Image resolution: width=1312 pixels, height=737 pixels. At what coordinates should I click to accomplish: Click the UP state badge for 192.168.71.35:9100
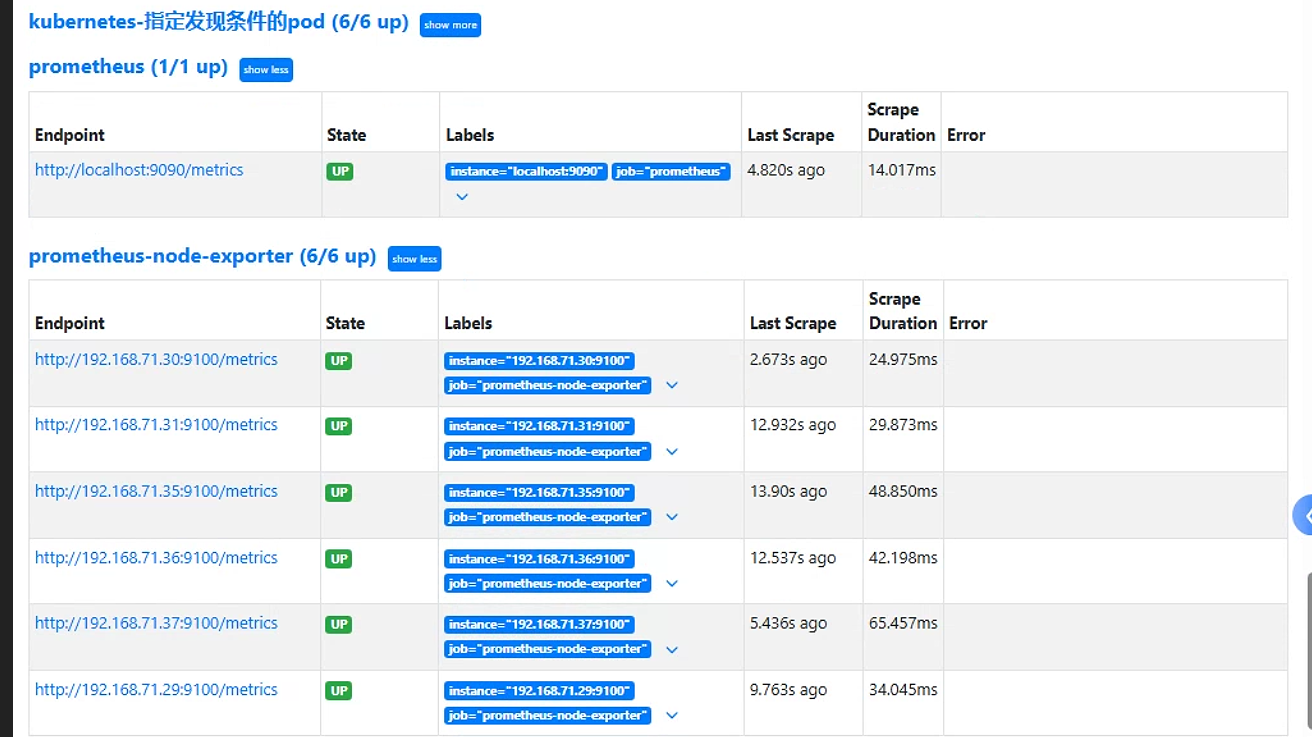pyautogui.click(x=339, y=493)
